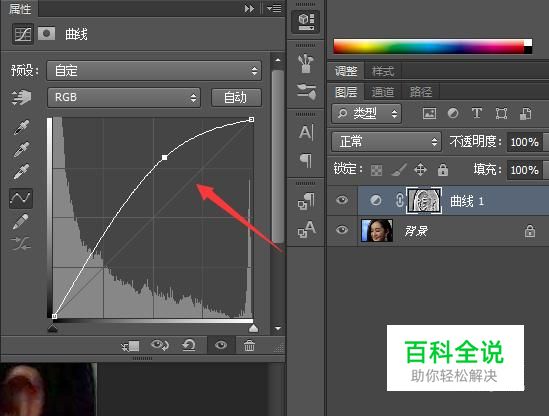Delete the curves adjustment layer

249,346
